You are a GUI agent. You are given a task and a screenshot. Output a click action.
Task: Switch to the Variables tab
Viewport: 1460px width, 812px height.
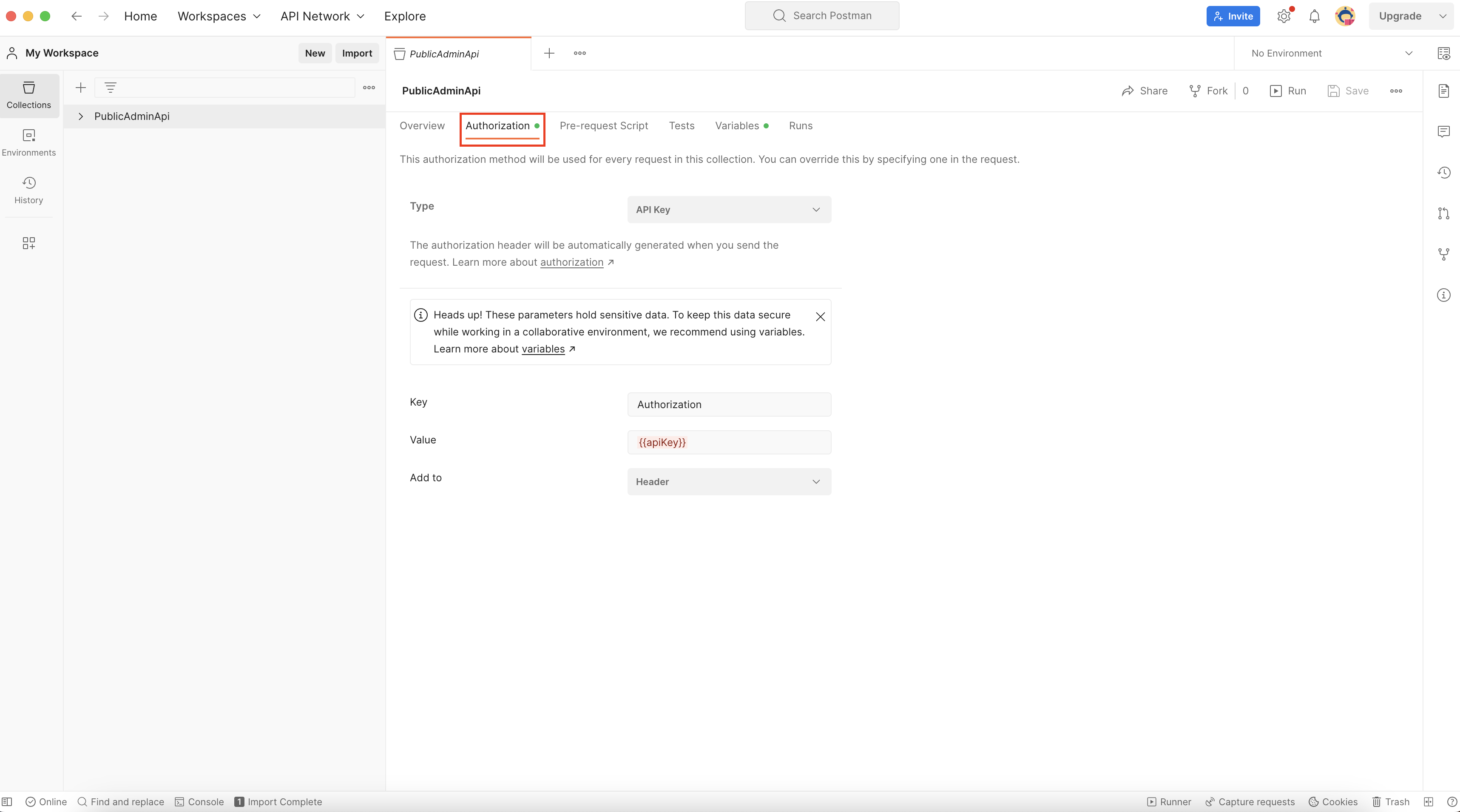pyautogui.click(x=737, y=126)
